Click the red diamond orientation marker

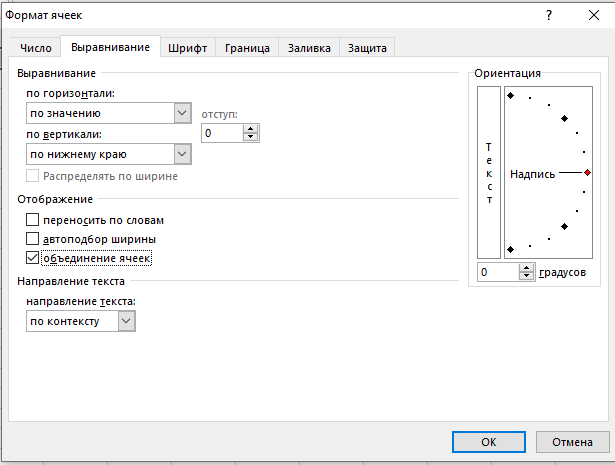click(587, 173)
